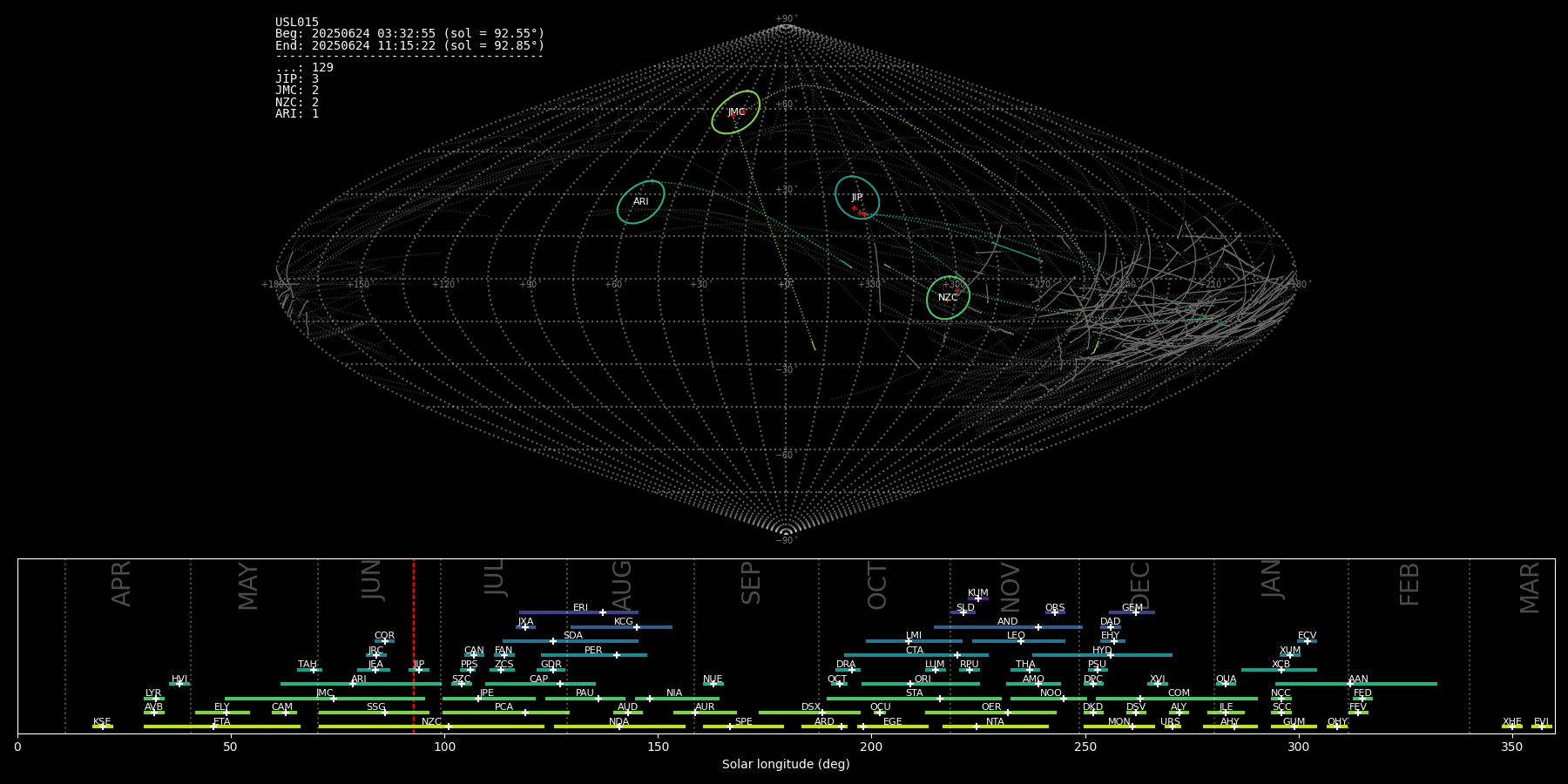Click the KUM shower bar in the timeline
1568x784 pixels.
[x=978, y=598]
